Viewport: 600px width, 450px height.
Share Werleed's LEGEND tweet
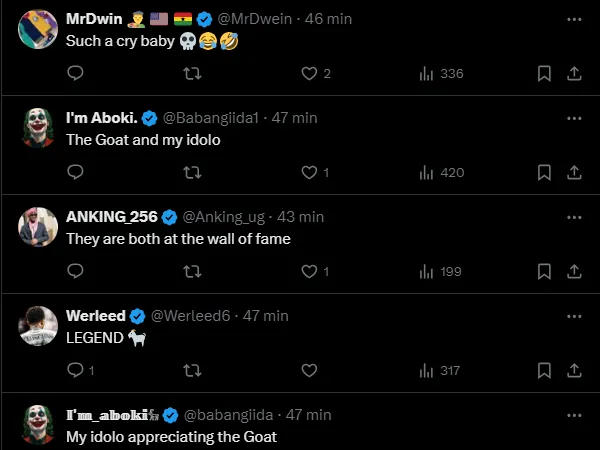(575, 370)
